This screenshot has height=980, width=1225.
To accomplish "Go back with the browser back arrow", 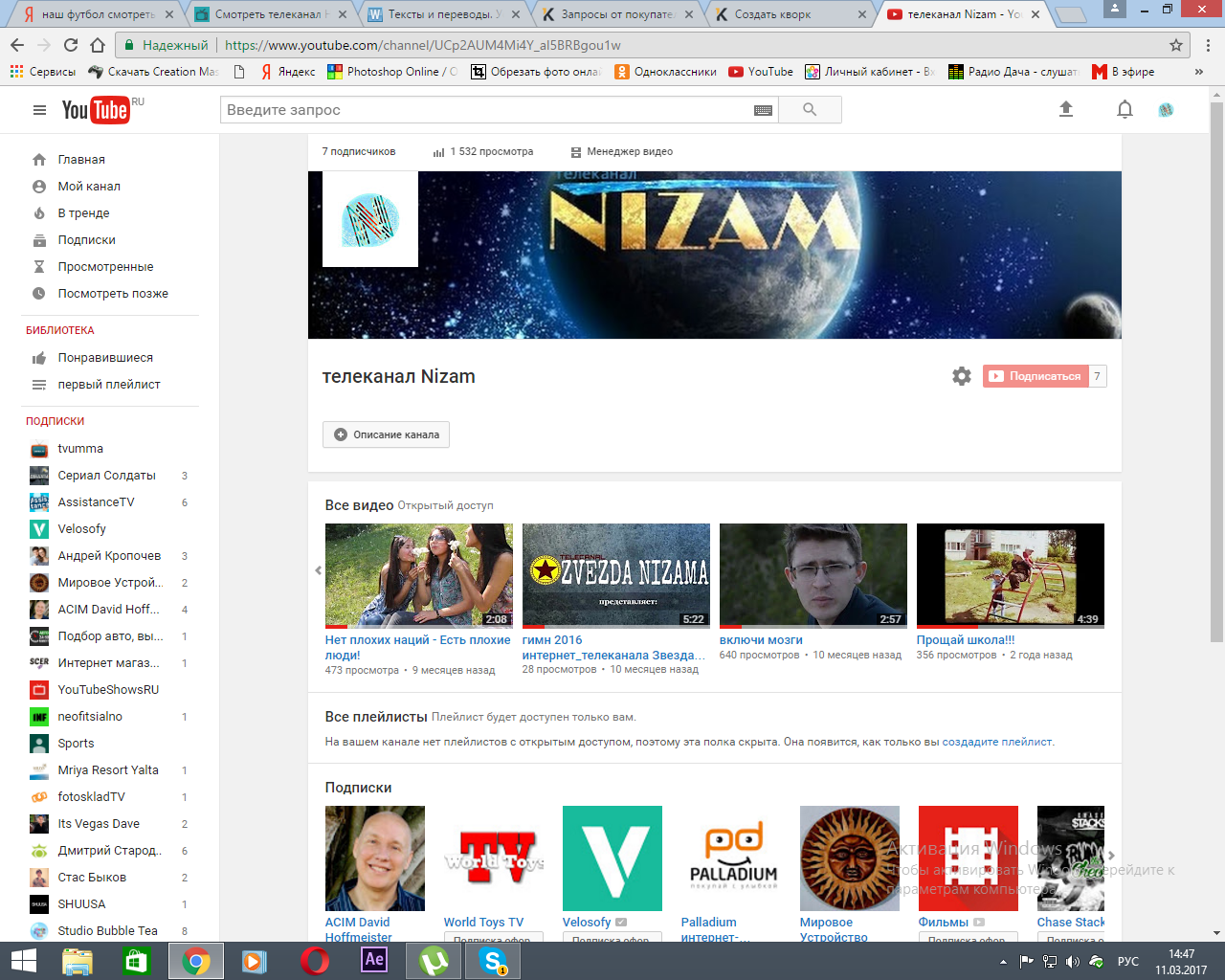I will 17,45.
